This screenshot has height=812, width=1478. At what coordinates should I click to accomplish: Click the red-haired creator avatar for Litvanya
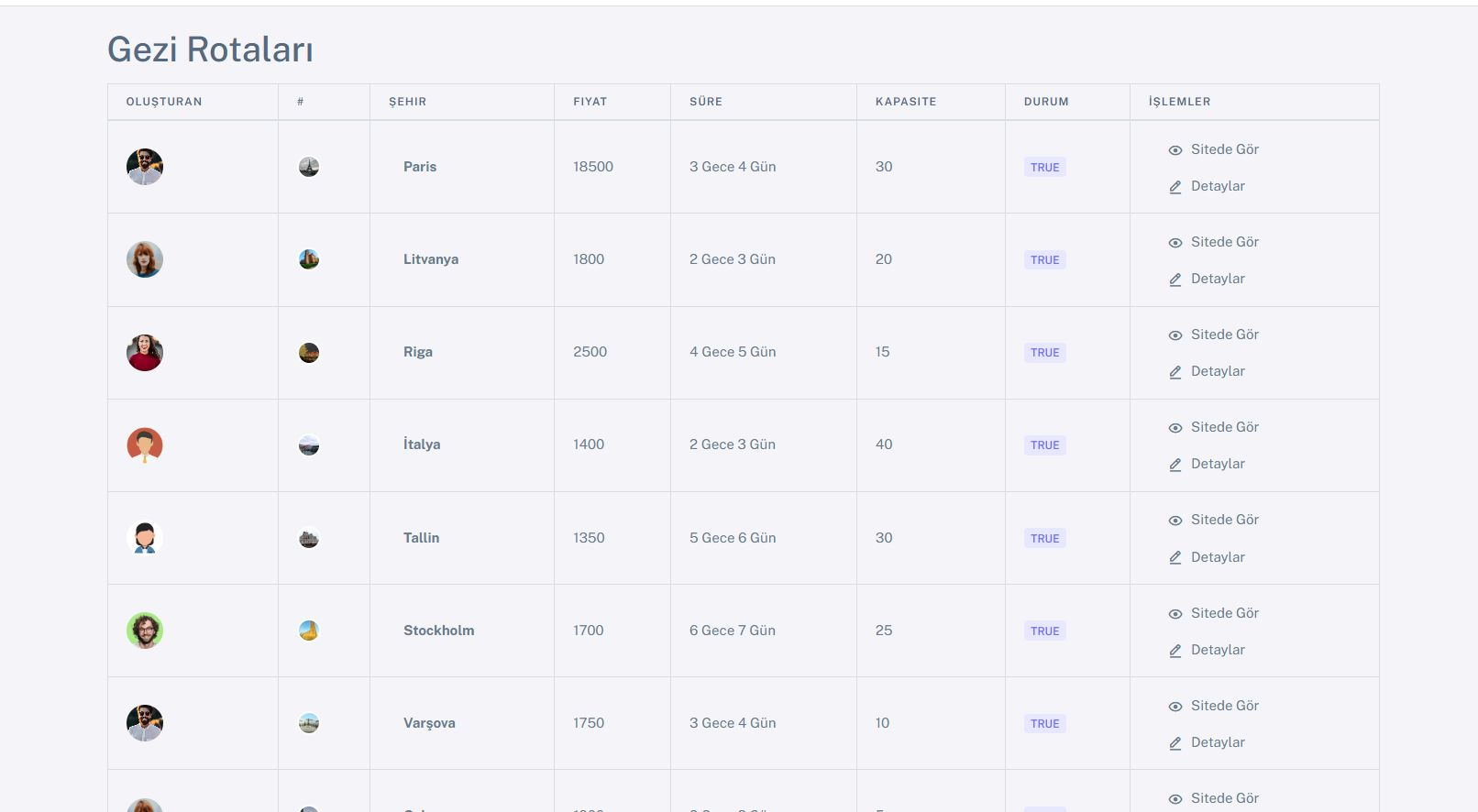point(145,259)
